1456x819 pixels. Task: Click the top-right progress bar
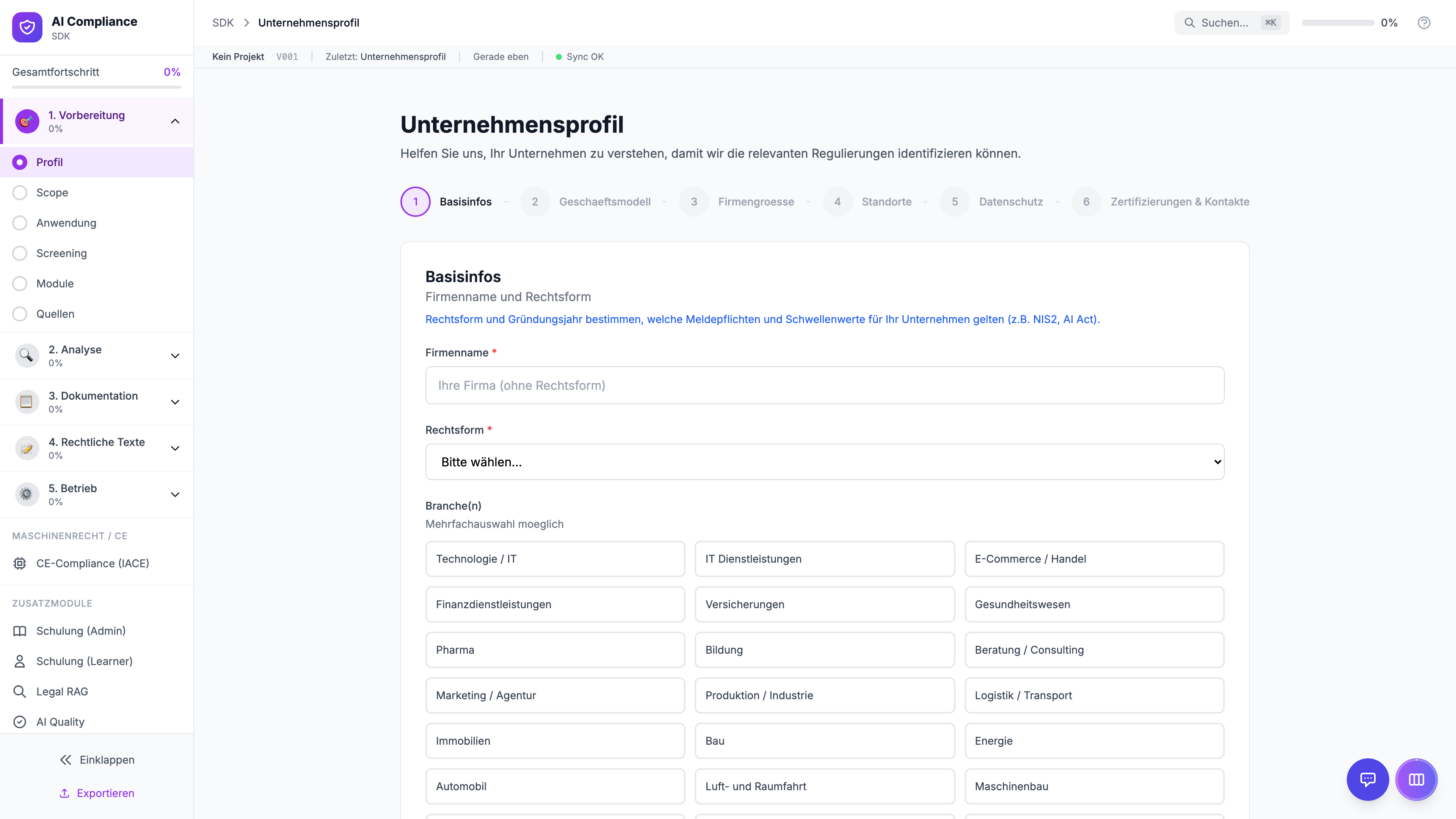(1338, 23)
